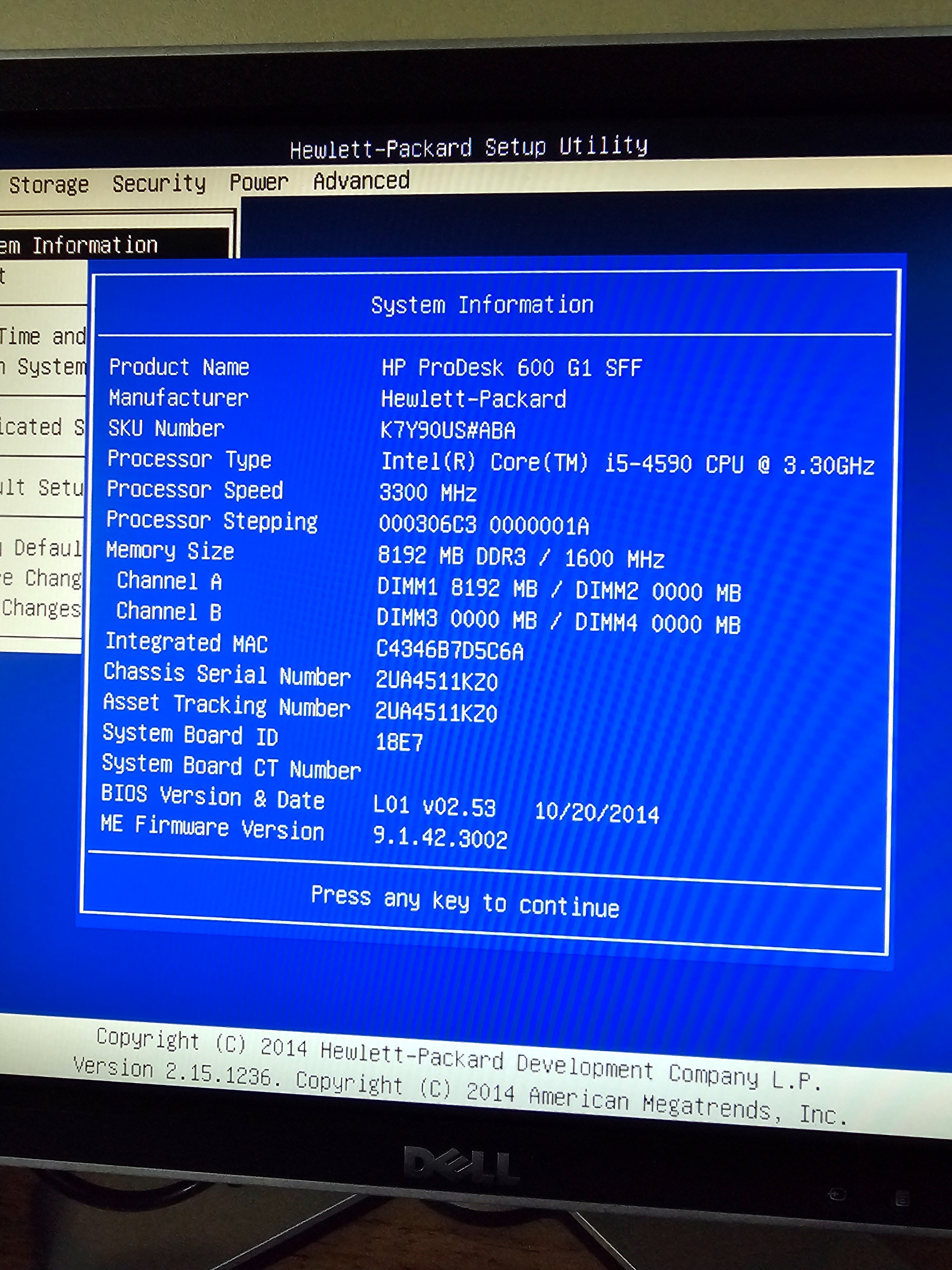Click the Chassis Serial Number value '2UA4511KZ0'

click(437, 681)
